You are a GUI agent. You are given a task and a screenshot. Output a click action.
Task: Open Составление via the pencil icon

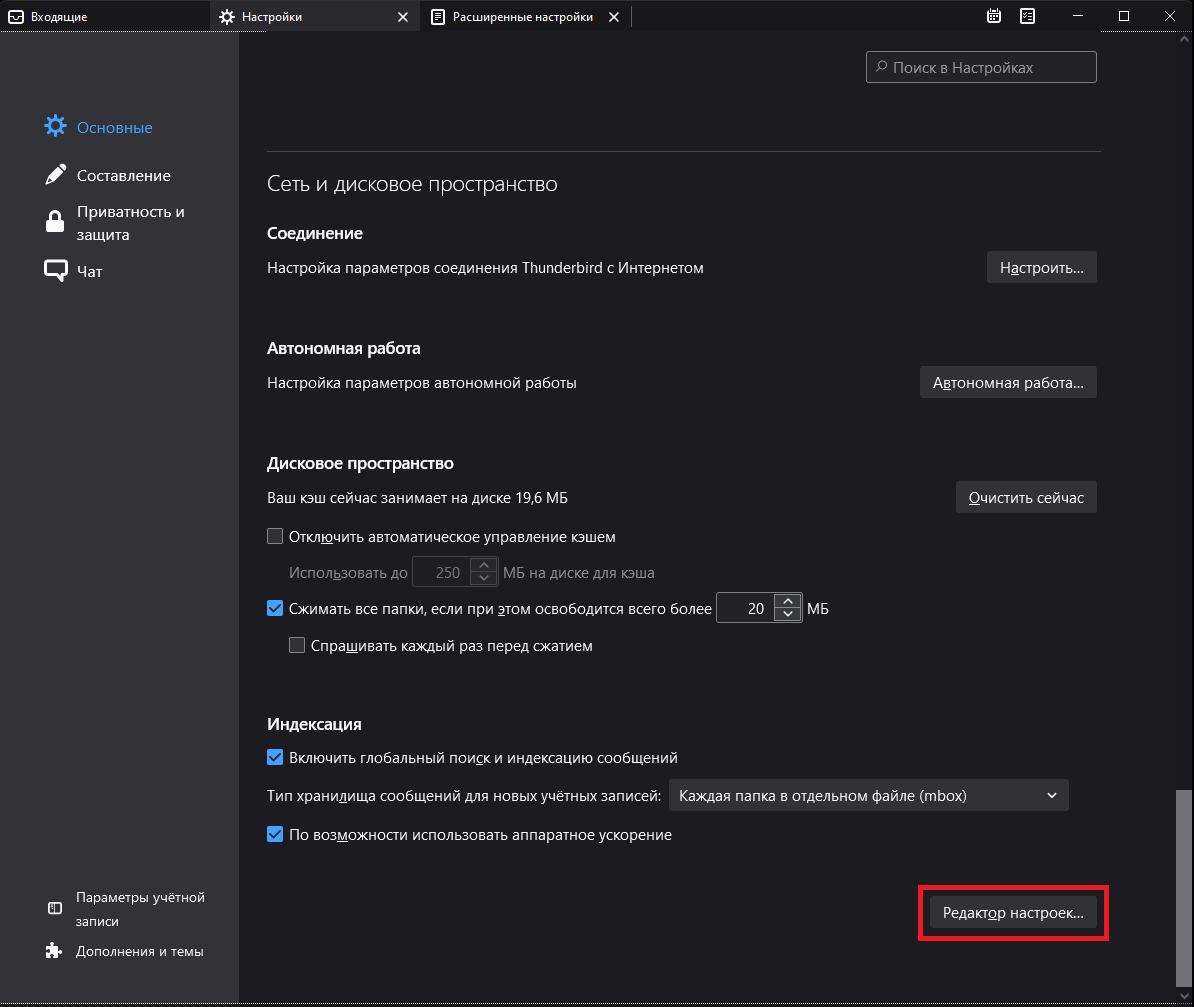point(56,175)
